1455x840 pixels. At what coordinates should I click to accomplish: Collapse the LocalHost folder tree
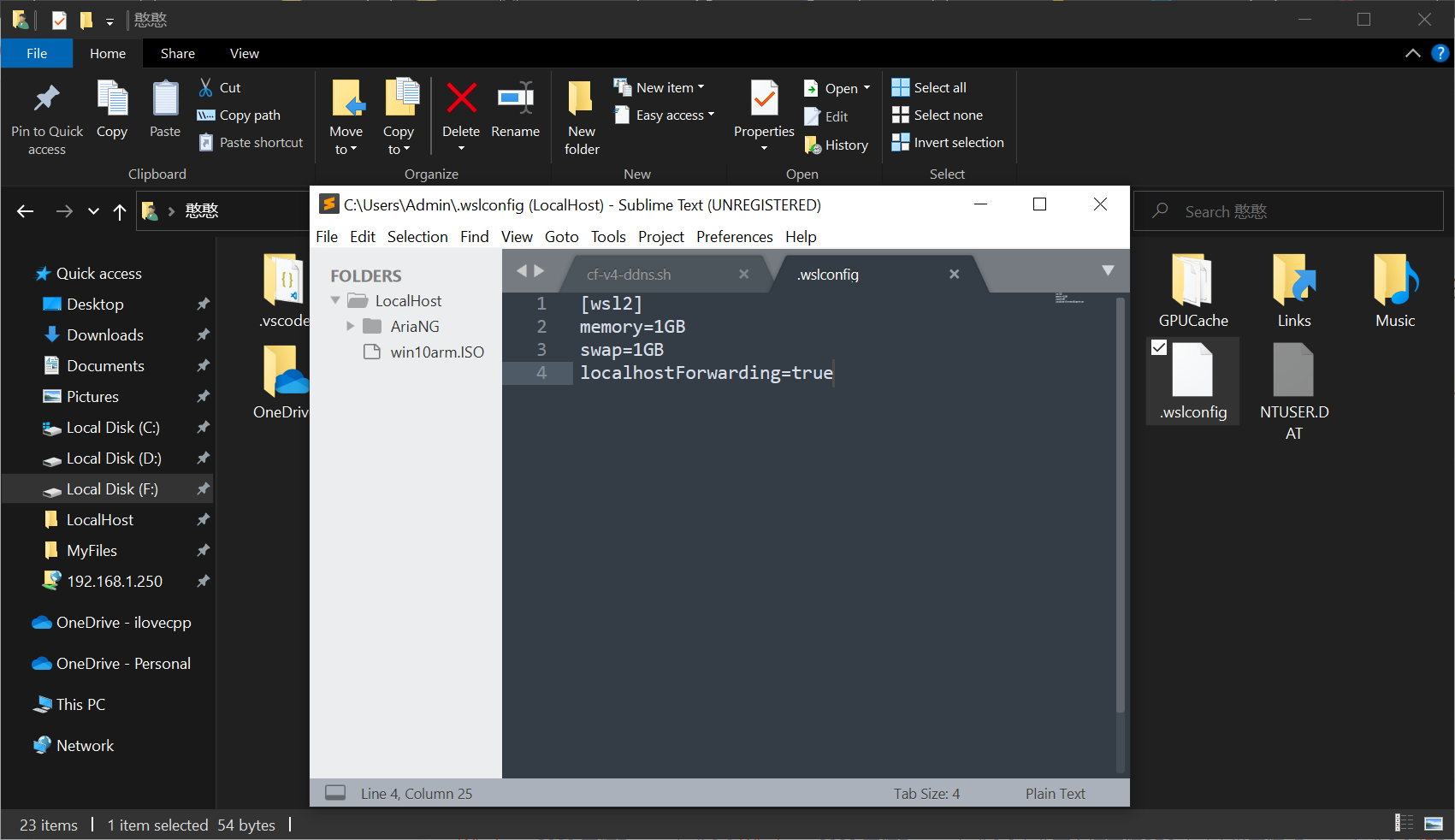point(335,300)
